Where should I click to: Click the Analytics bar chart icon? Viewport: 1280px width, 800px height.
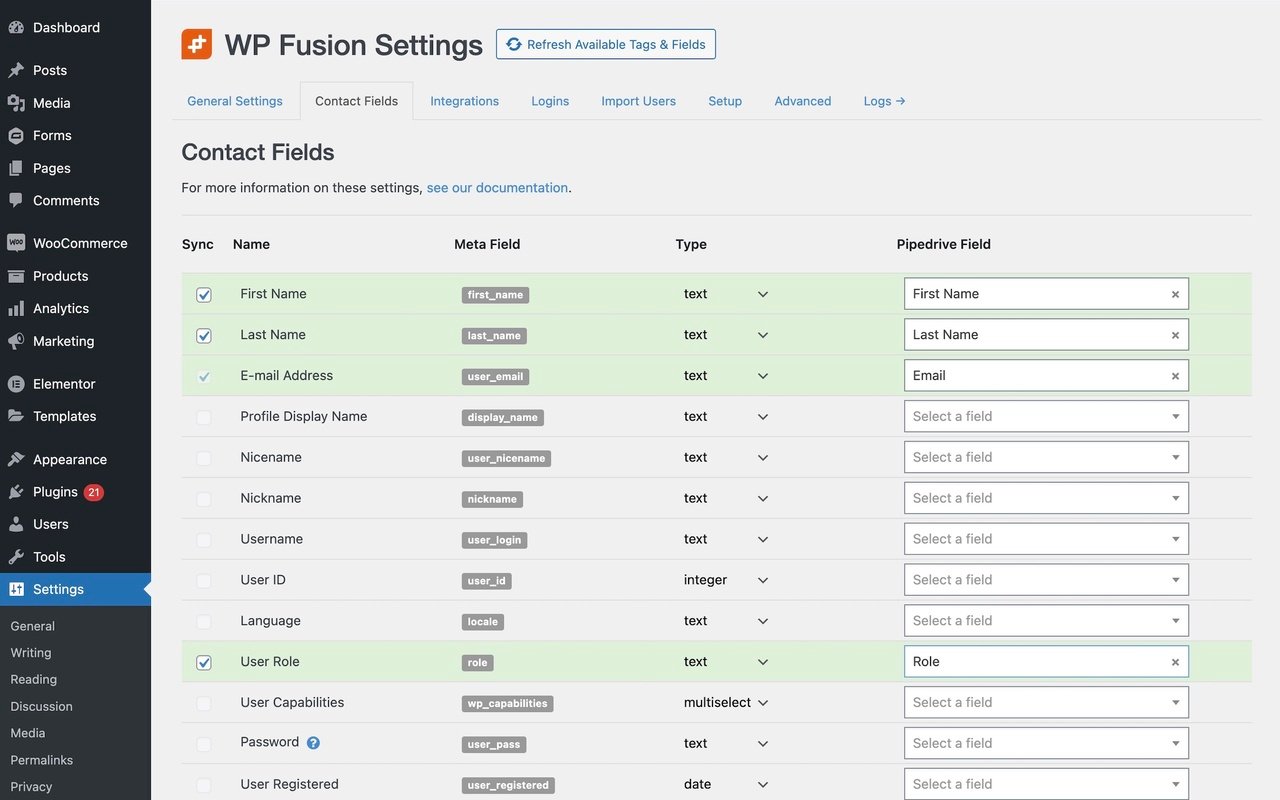click(x=16, y=309)
